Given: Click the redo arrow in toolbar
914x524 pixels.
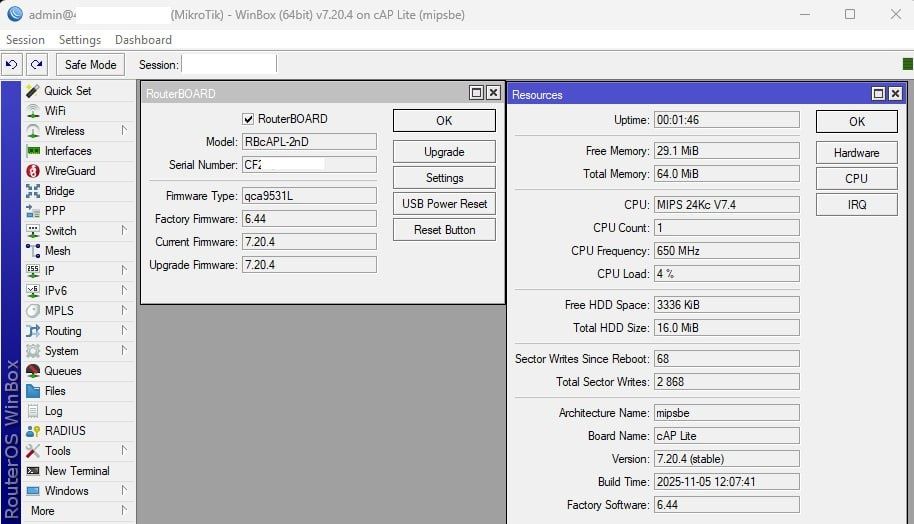Looking at the screenshot, I should click(37, 64).
